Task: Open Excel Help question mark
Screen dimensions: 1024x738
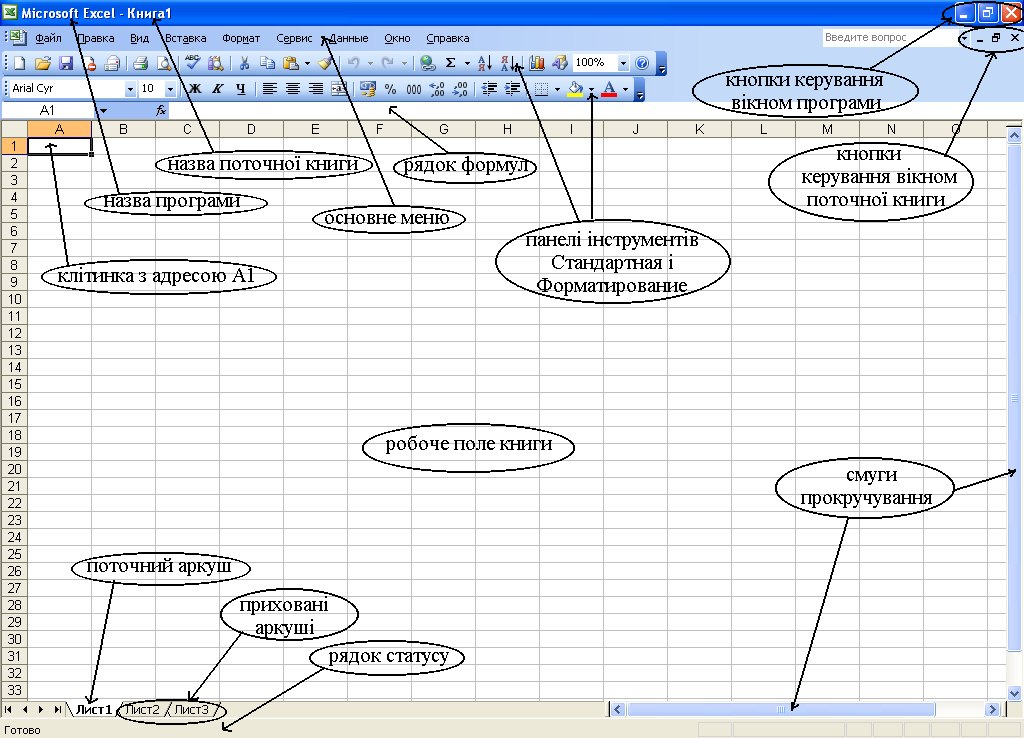Action: click(x=642, y=63)
